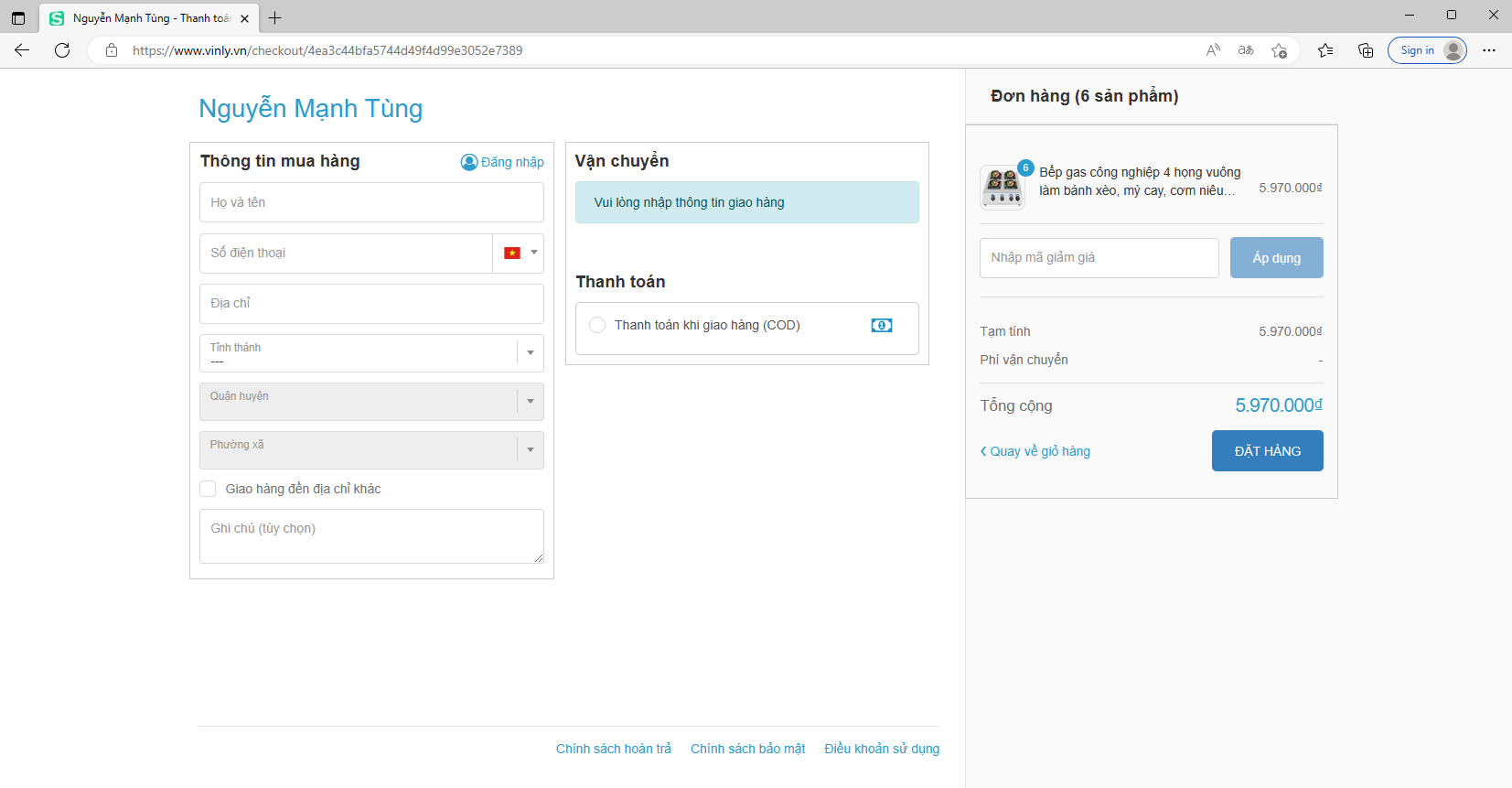Open a new browser tab
The image size is (1512, 788).
[274, 18]
